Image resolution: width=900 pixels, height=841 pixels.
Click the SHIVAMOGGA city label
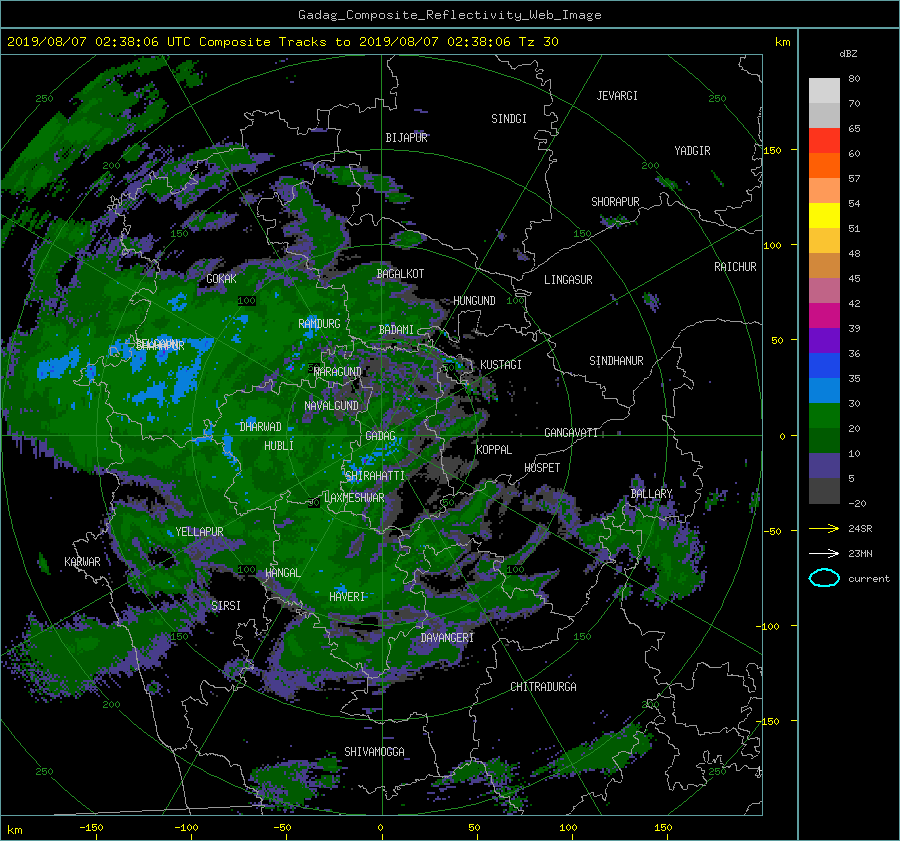click(x=374, y=752)
